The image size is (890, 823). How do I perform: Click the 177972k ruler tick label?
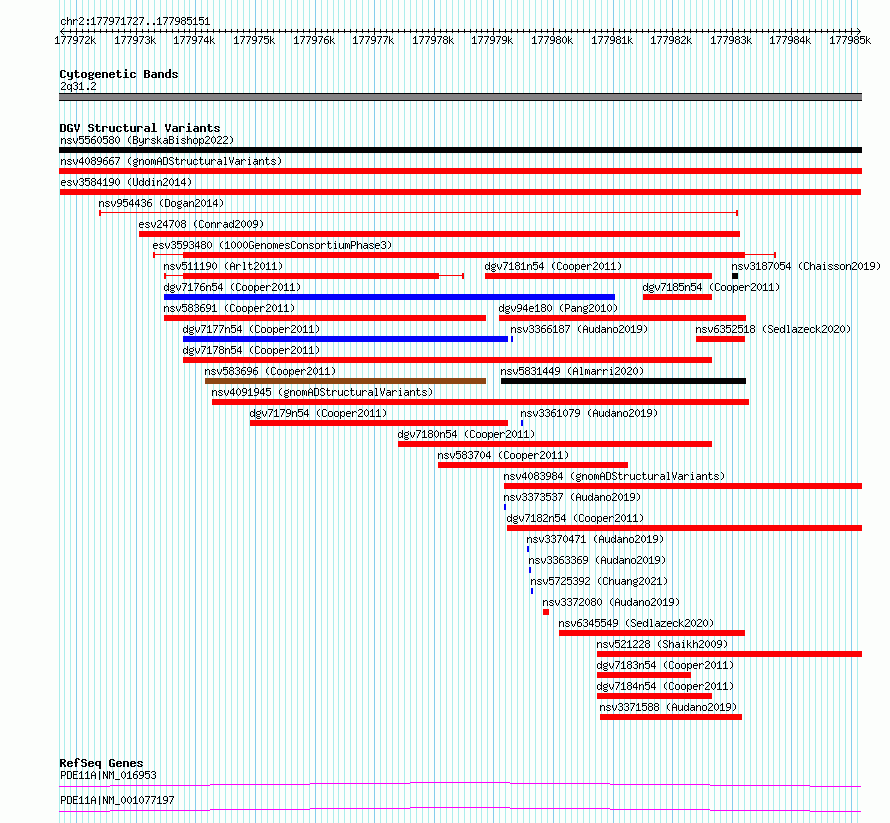pyautogui.click(x=75, y=40)
